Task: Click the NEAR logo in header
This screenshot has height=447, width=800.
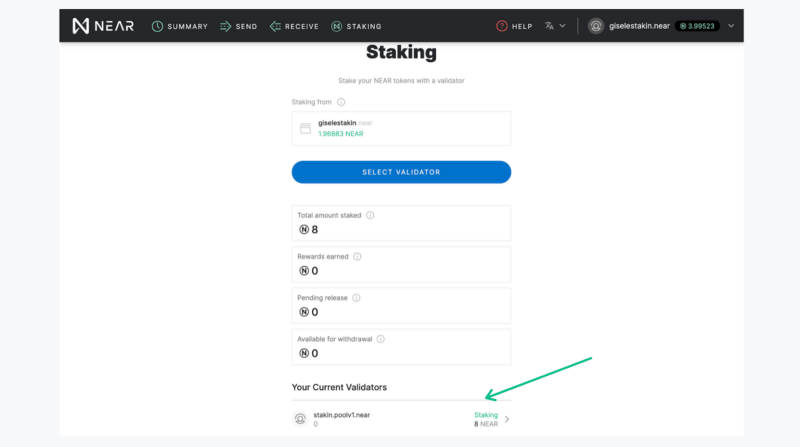Action: 103,26
